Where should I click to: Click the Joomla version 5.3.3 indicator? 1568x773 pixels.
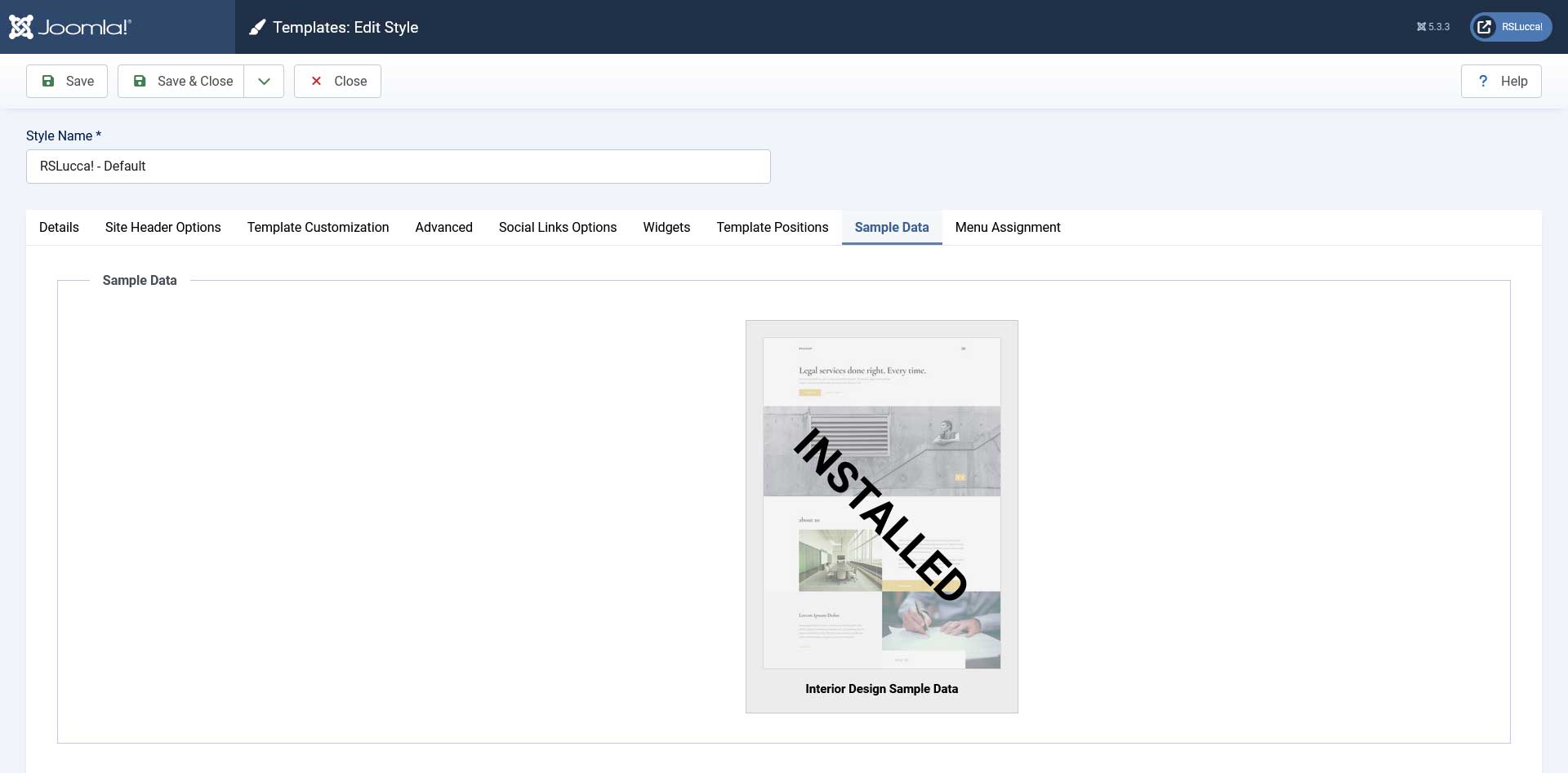coord(1433,27)
